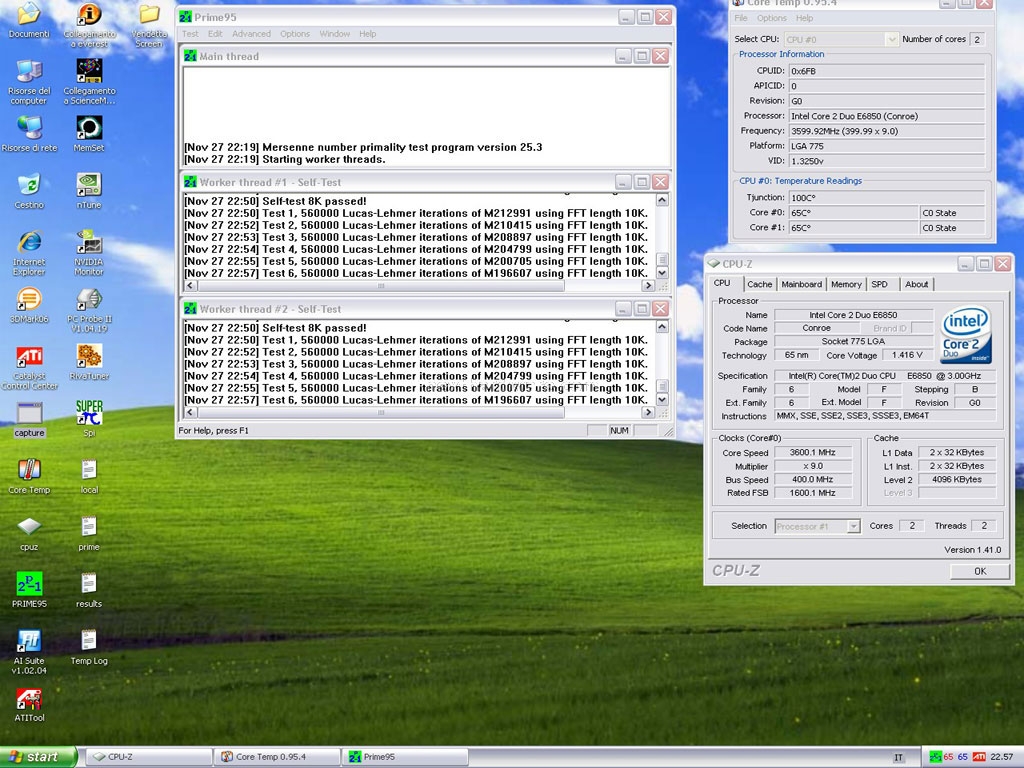Image resolution: width=1024 pixels, height=768 pixels.
Task: Click the IT language indicator in taskbar
Action: tap(899, 758)
